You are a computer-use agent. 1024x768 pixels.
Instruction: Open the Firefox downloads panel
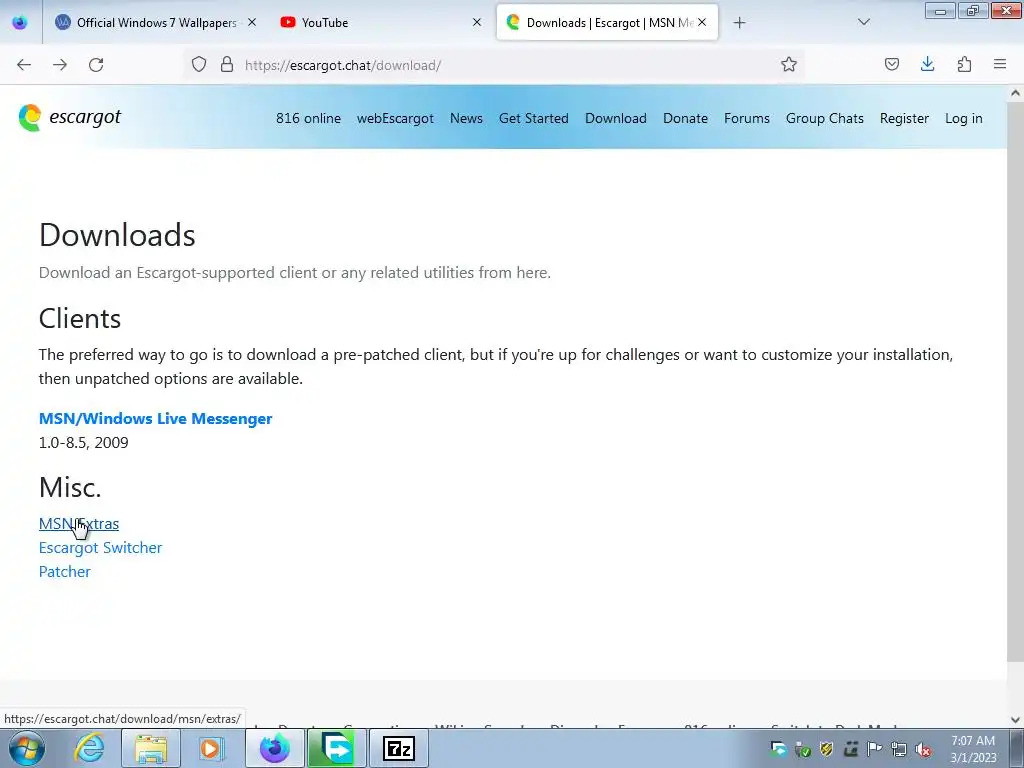click(927, 64)
